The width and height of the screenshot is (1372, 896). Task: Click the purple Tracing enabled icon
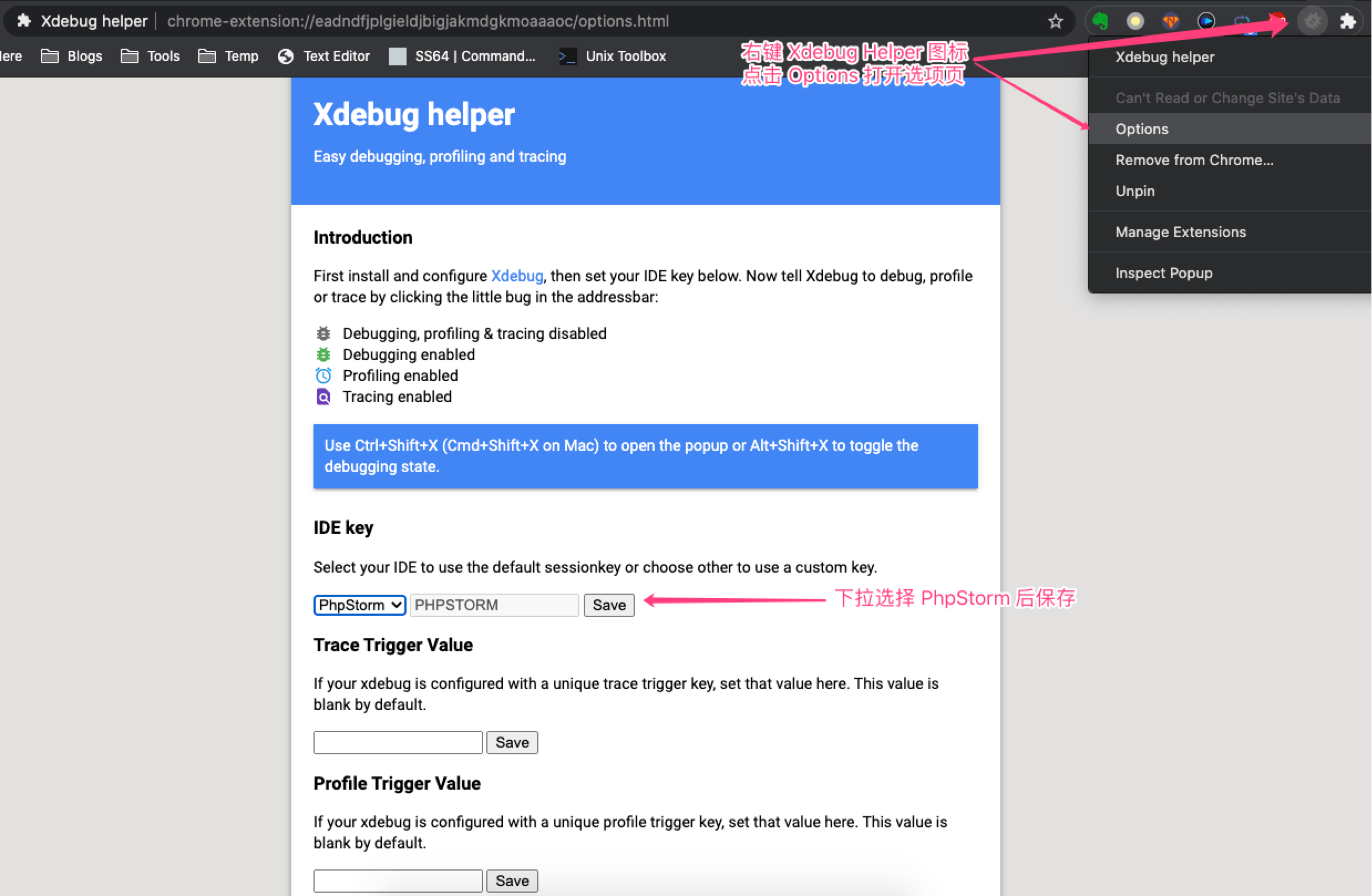coord(323,397)
